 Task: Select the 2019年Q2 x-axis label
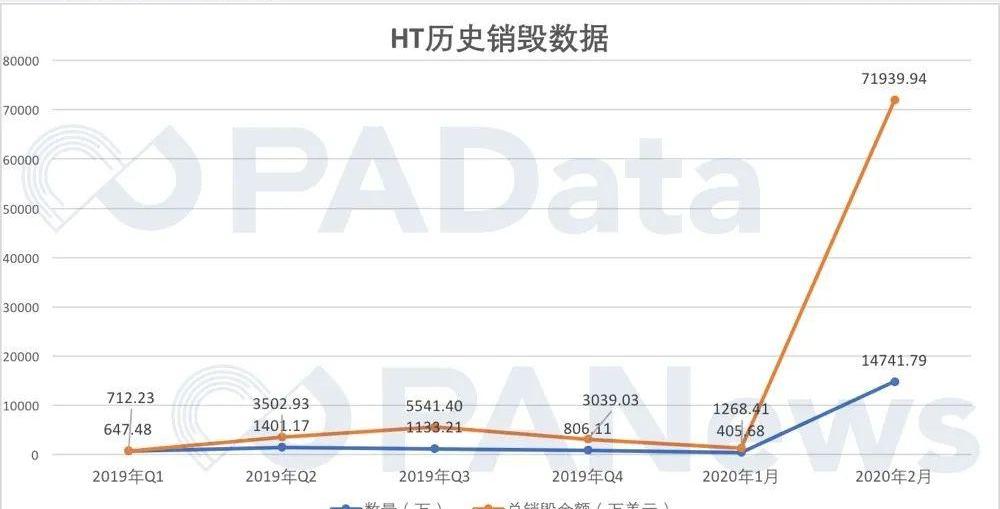point(281,478)
